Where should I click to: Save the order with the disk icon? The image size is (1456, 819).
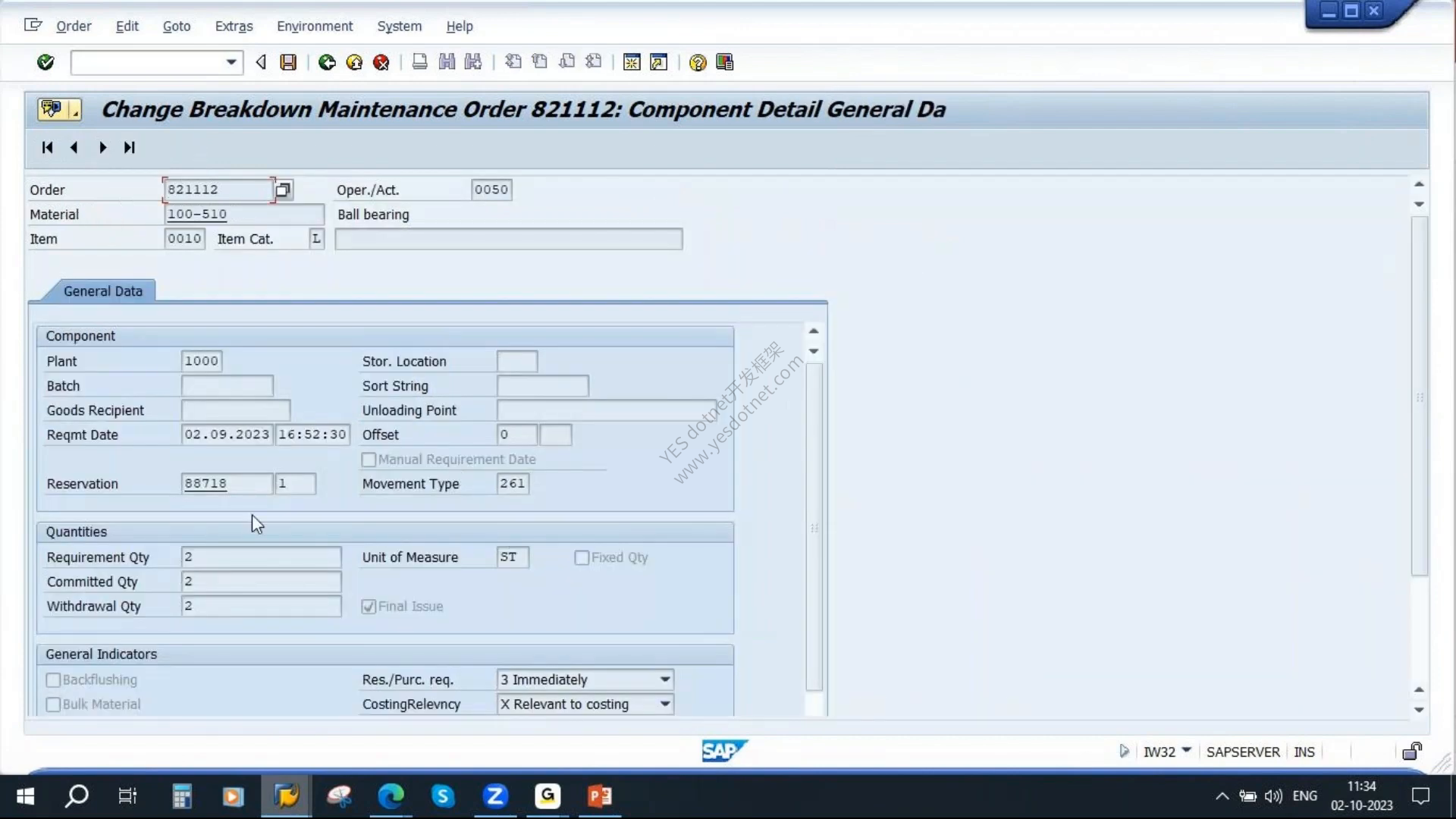pyautogui.click(x=288, y=62)
